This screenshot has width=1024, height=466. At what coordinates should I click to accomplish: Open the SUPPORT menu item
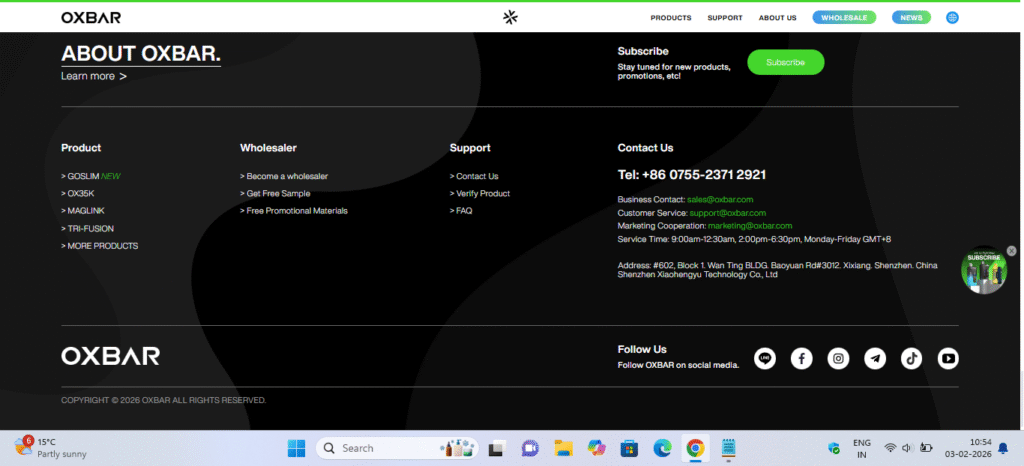pyautogui.click(x=725, y=18)
